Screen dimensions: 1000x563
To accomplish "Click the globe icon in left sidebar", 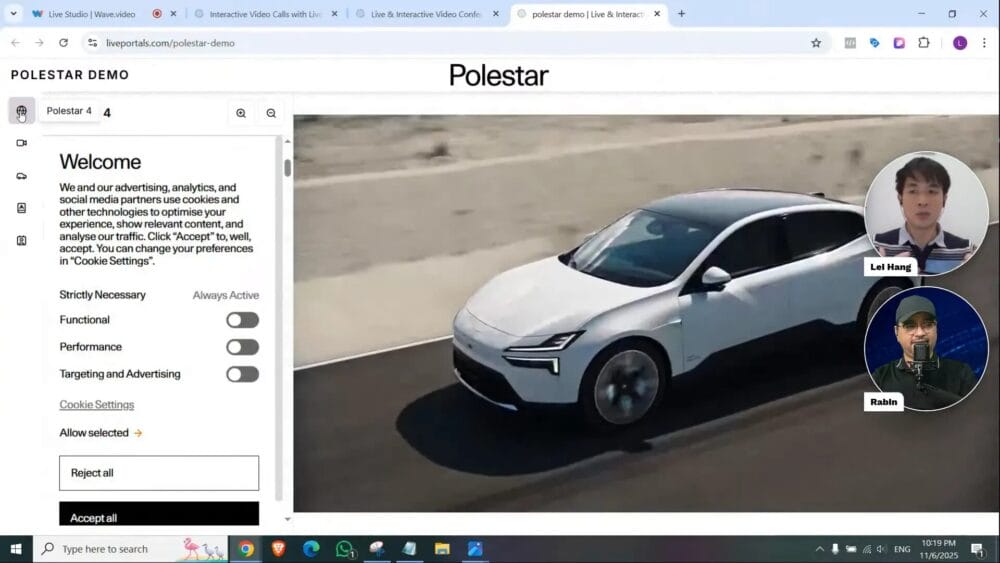I will click(x=21, y=111).
